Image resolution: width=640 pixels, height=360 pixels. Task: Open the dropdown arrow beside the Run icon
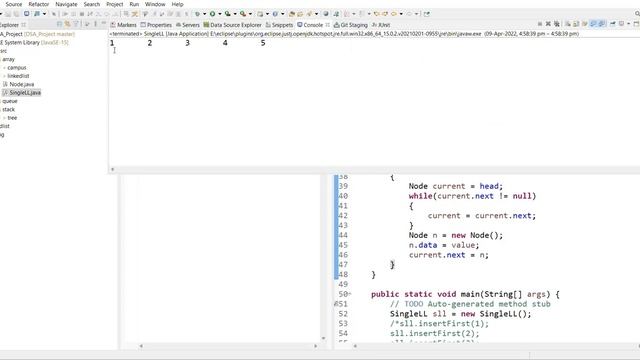point(220,14)
